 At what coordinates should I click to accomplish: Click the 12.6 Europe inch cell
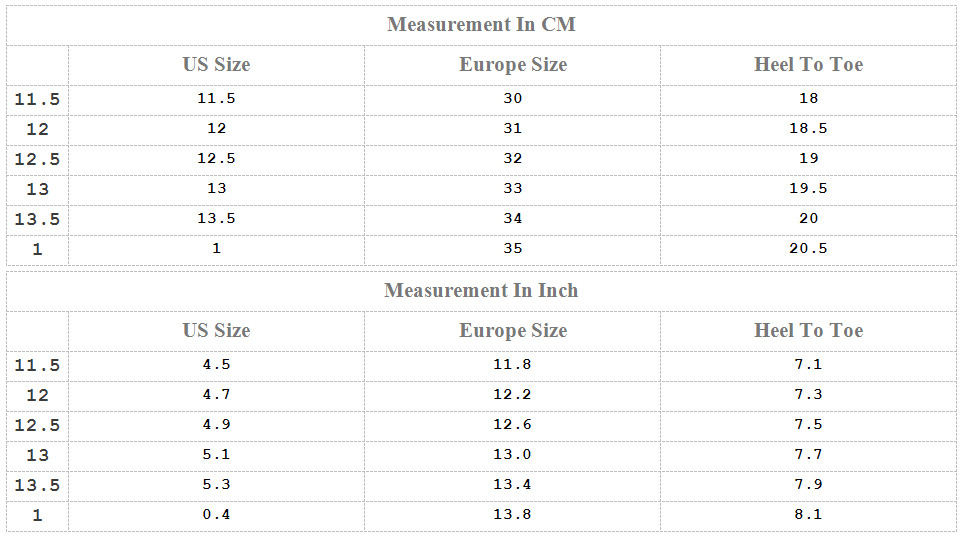tap(513, 425)
